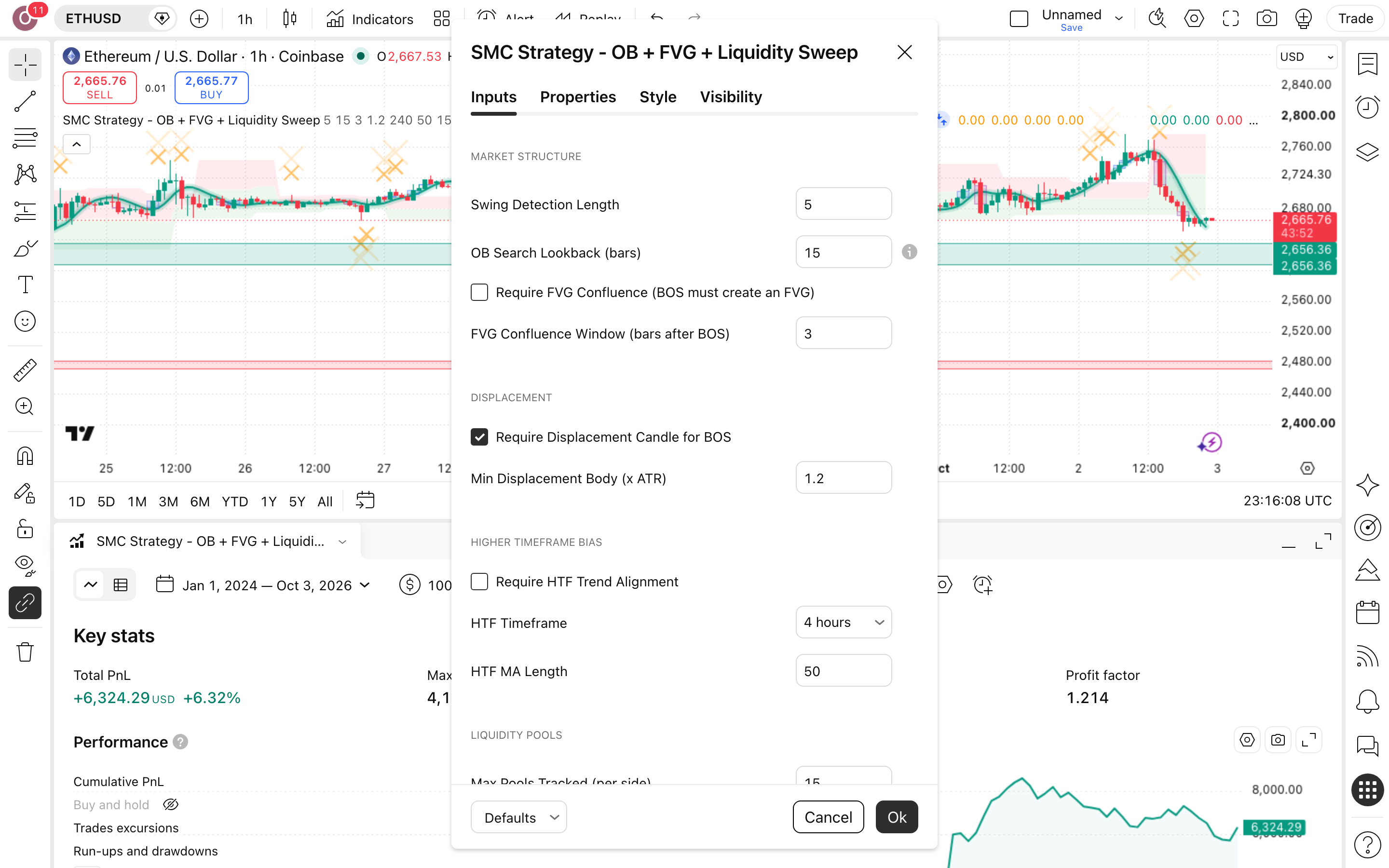This screenshot has width=1389, height=868.
Task: Switch to the Visibility tab
Action: pyautogui.click(x=731, y=97)
